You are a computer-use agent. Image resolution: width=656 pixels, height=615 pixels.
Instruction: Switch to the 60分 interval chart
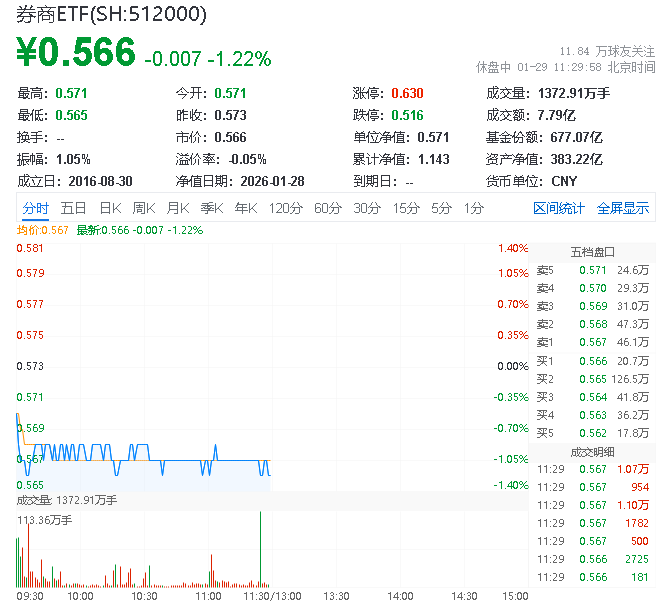point(328,208)
